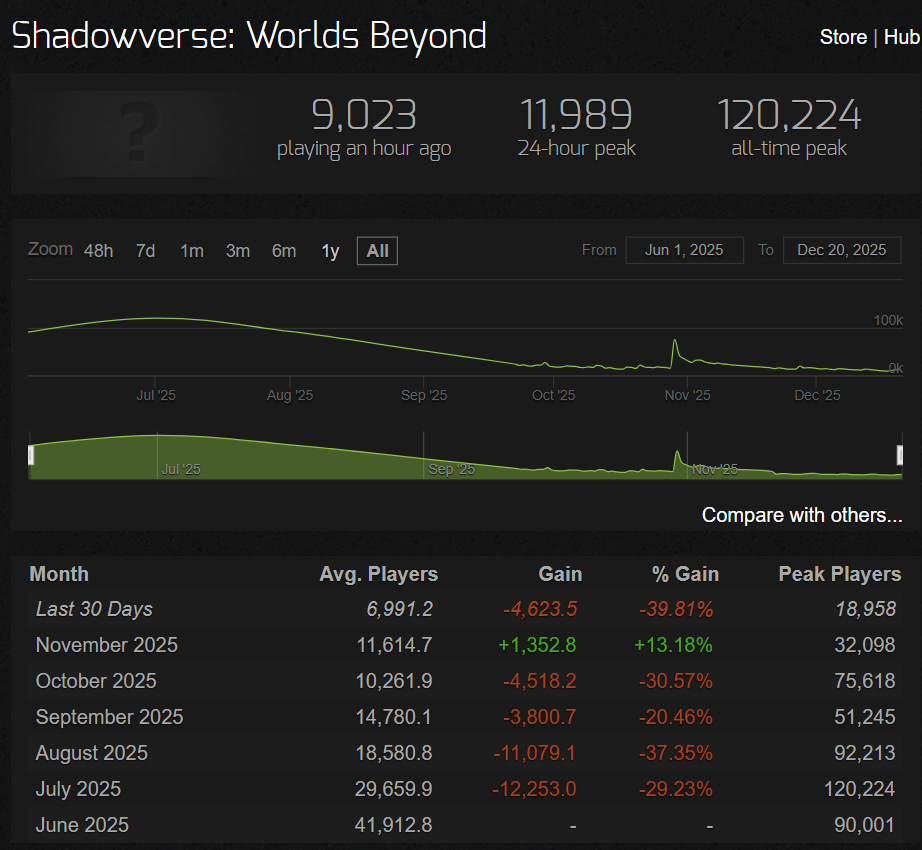Image resolution: width=922 pixels, height=850 pixels.
Task: Click the From date field Jun 1, 2025
Action: pyautogui.click(x=684, y=250)
